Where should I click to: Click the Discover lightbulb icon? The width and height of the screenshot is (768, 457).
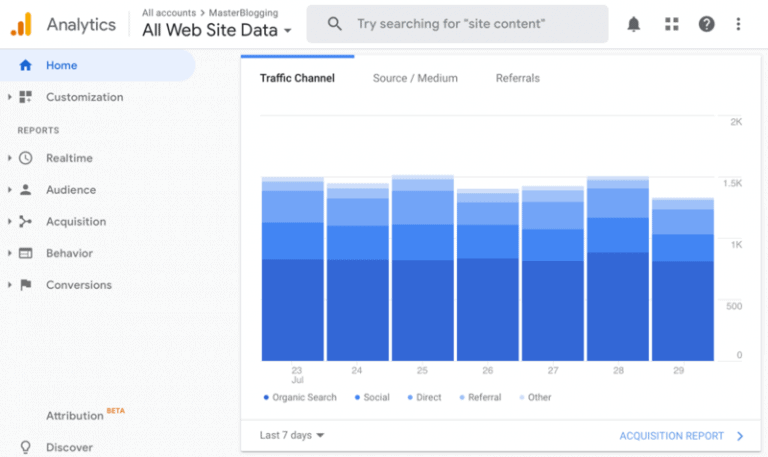pos(25,447)
